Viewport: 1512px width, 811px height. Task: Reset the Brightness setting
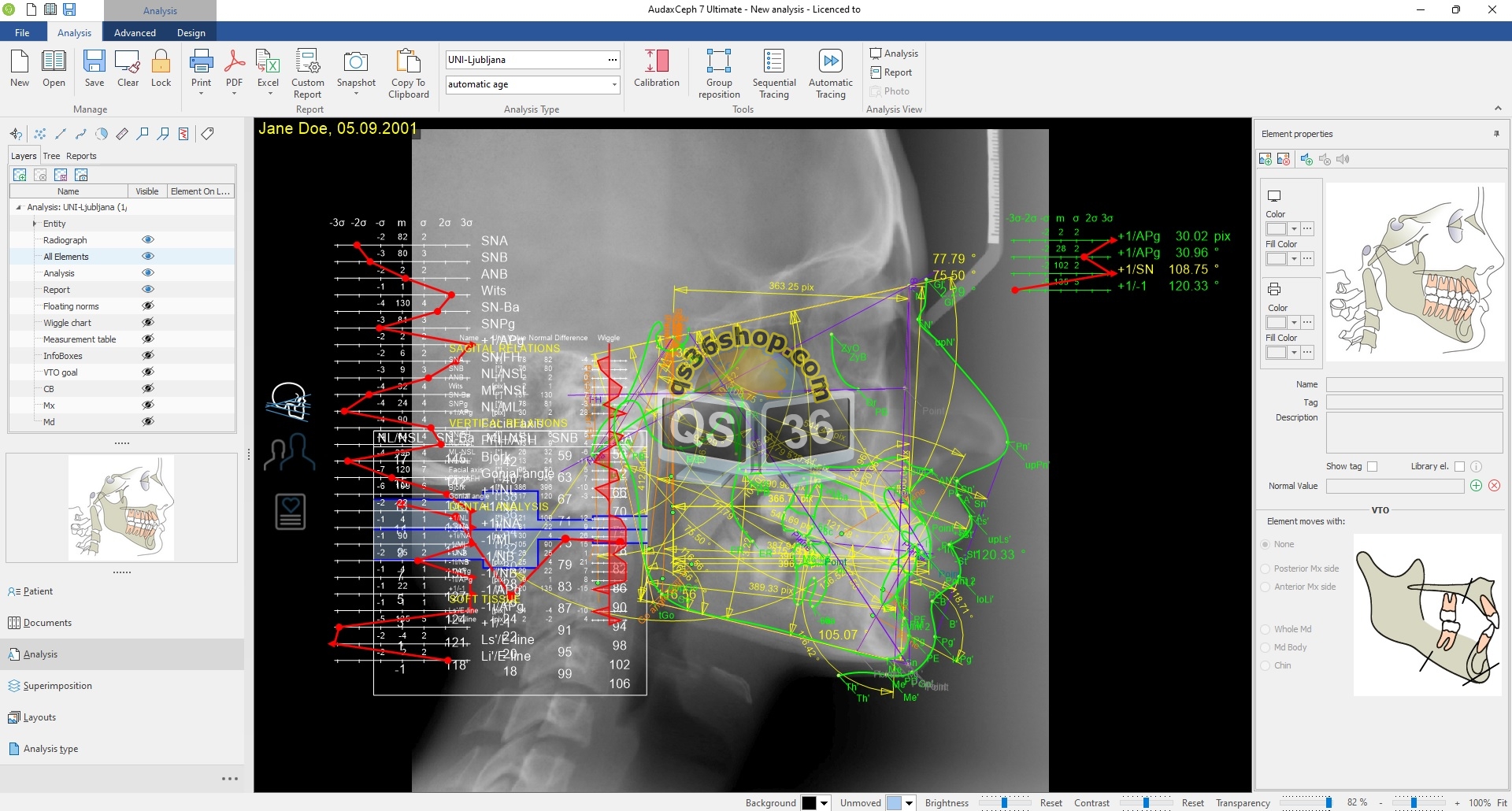point(1051,803)
